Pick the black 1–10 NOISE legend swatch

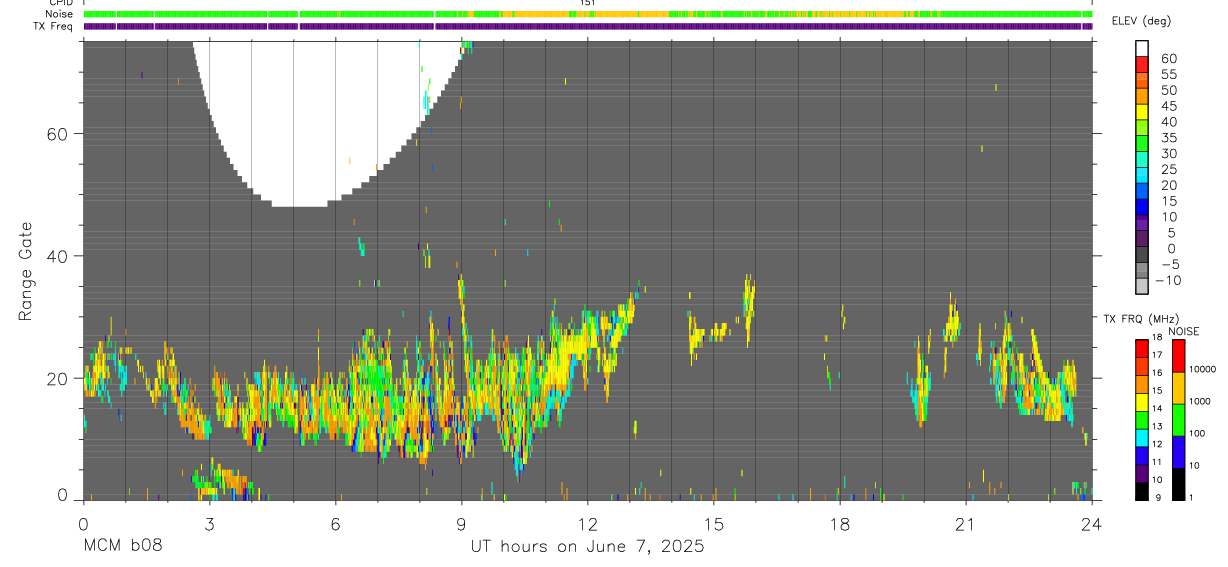[1178, 483]
